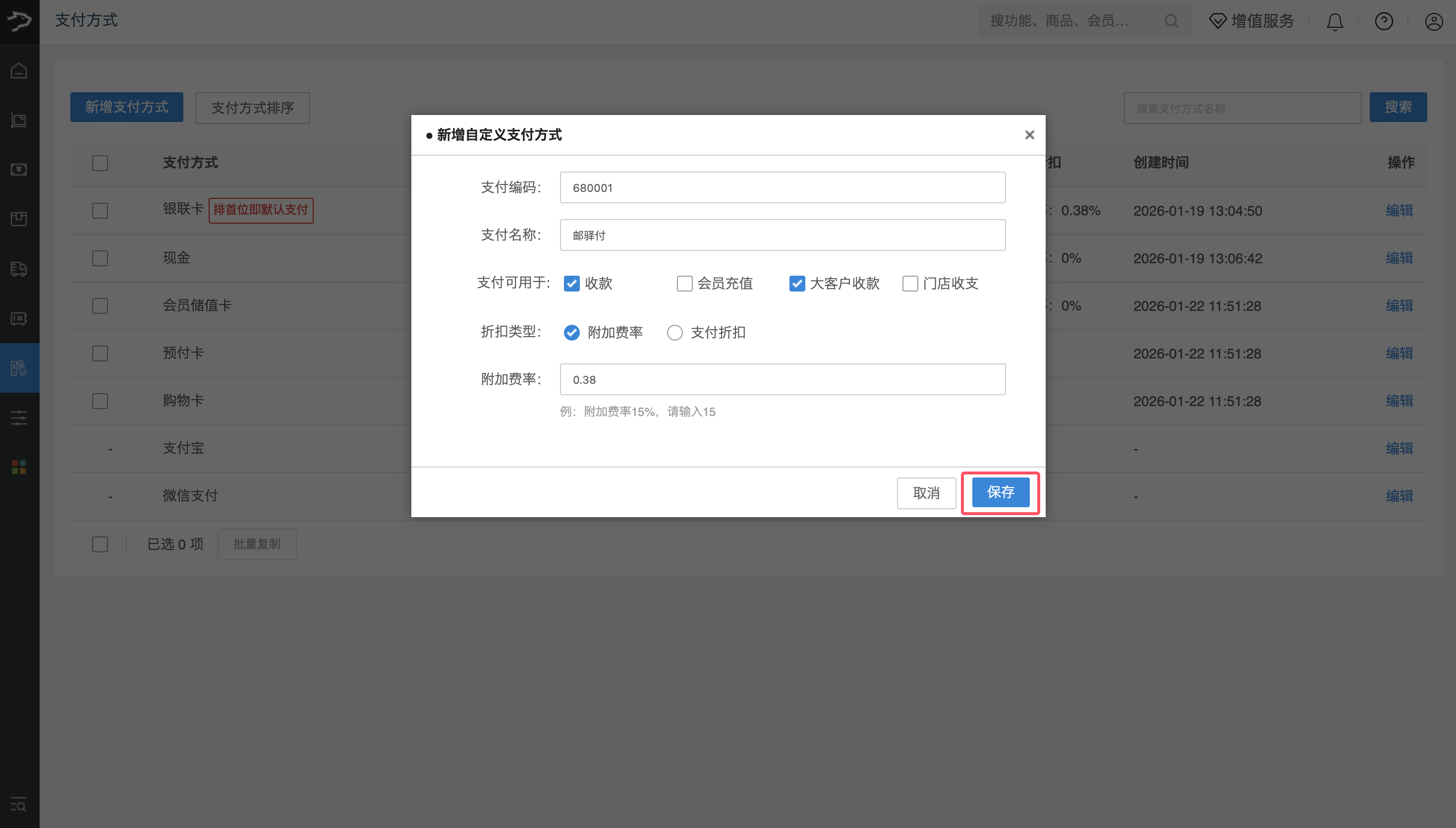Focus the 附加费率 value field

click(x=782, y=379)
